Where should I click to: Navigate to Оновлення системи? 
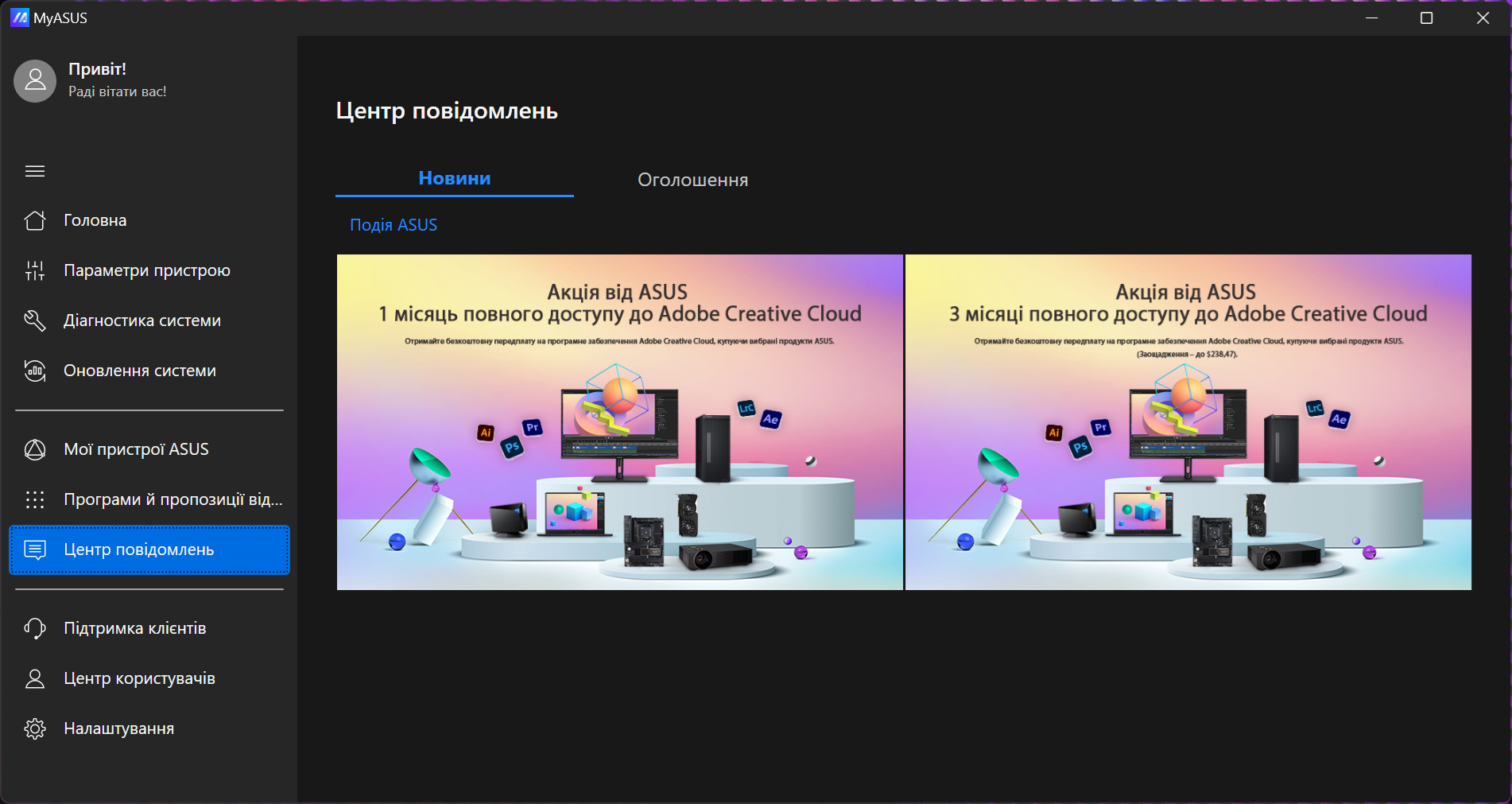coord(149,371)
